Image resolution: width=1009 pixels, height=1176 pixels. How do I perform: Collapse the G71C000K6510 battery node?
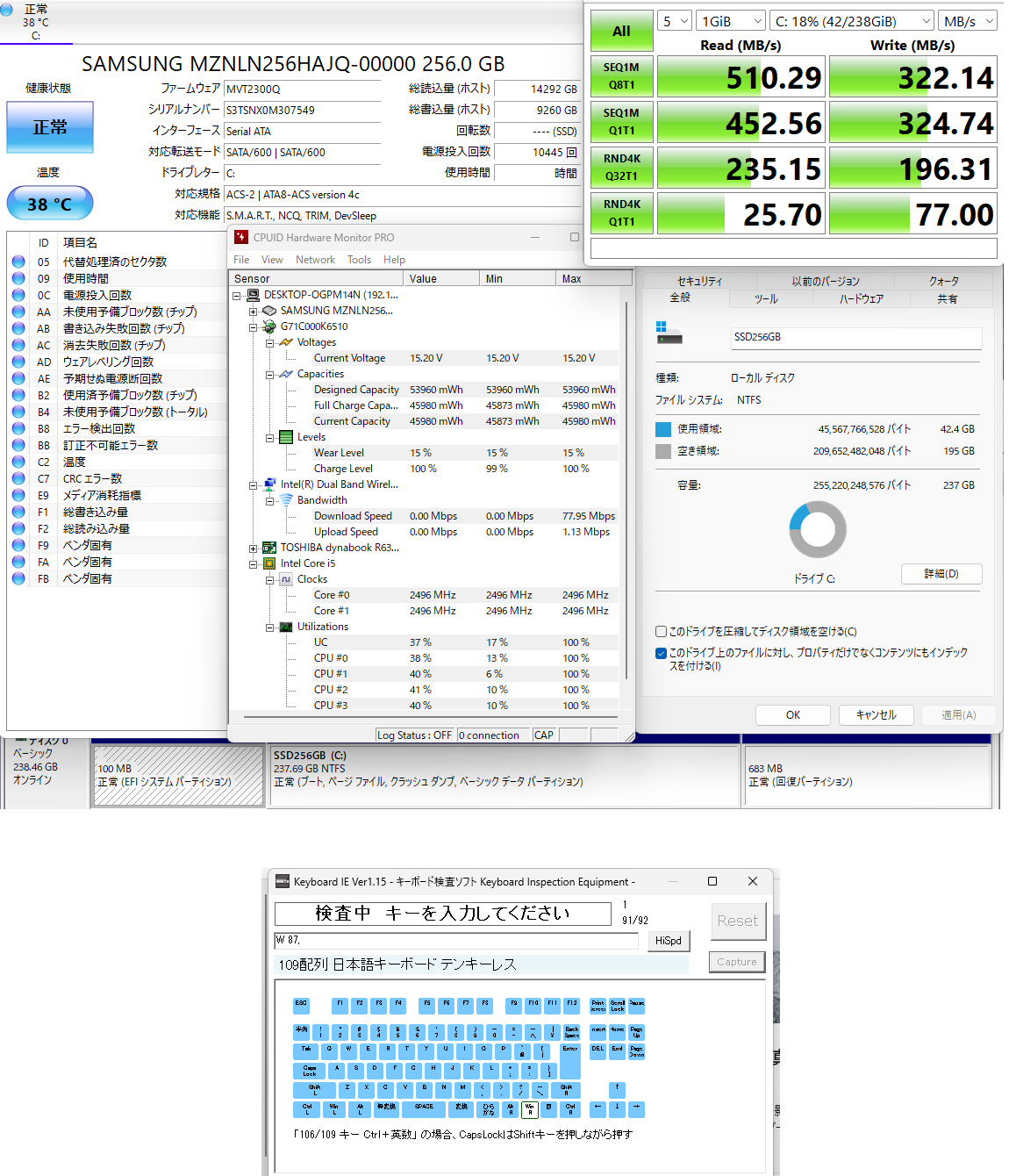(x=253, y=327)
